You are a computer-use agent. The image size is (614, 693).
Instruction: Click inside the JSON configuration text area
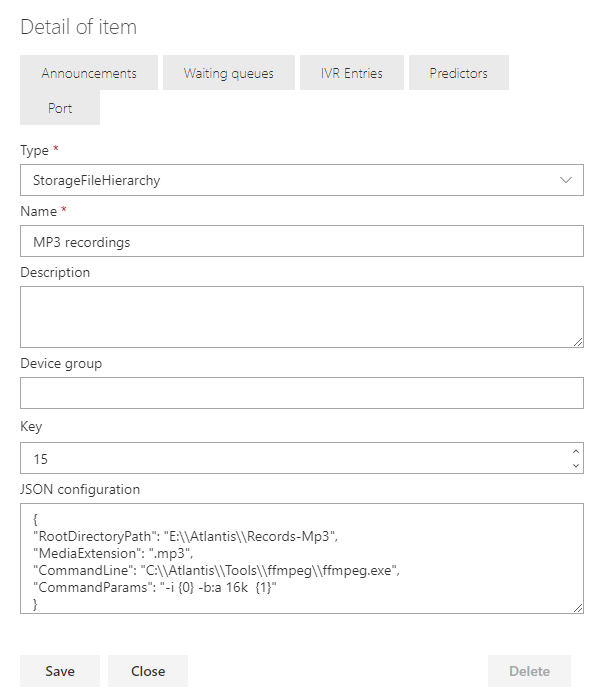pyautogui.click(x=302, y=559)
